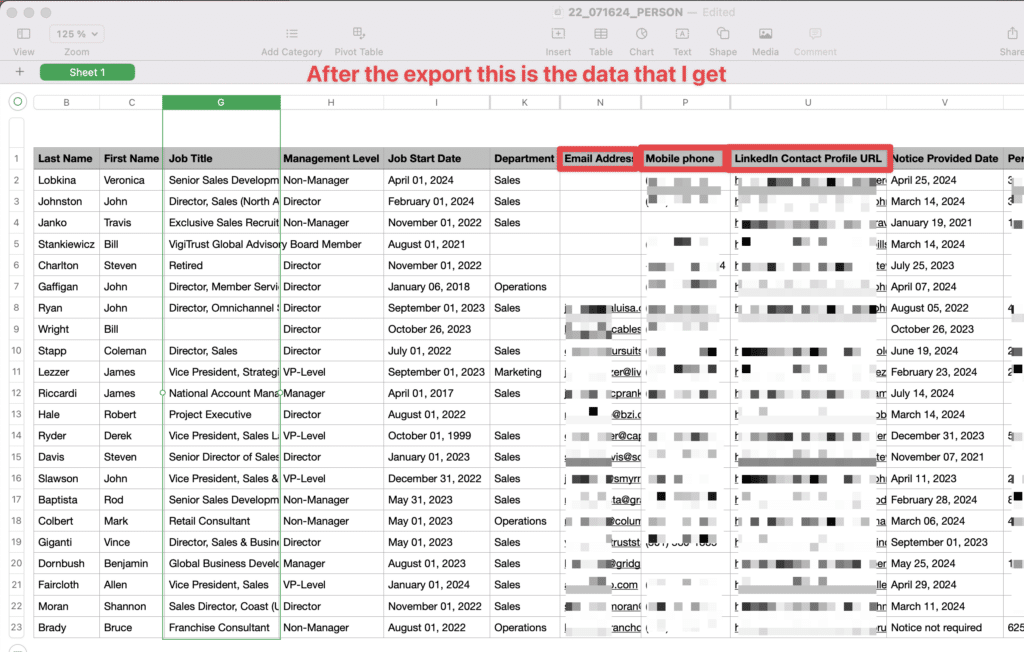1024x652 pixels.
Task: Select column C header
Action: pos(132,103)
